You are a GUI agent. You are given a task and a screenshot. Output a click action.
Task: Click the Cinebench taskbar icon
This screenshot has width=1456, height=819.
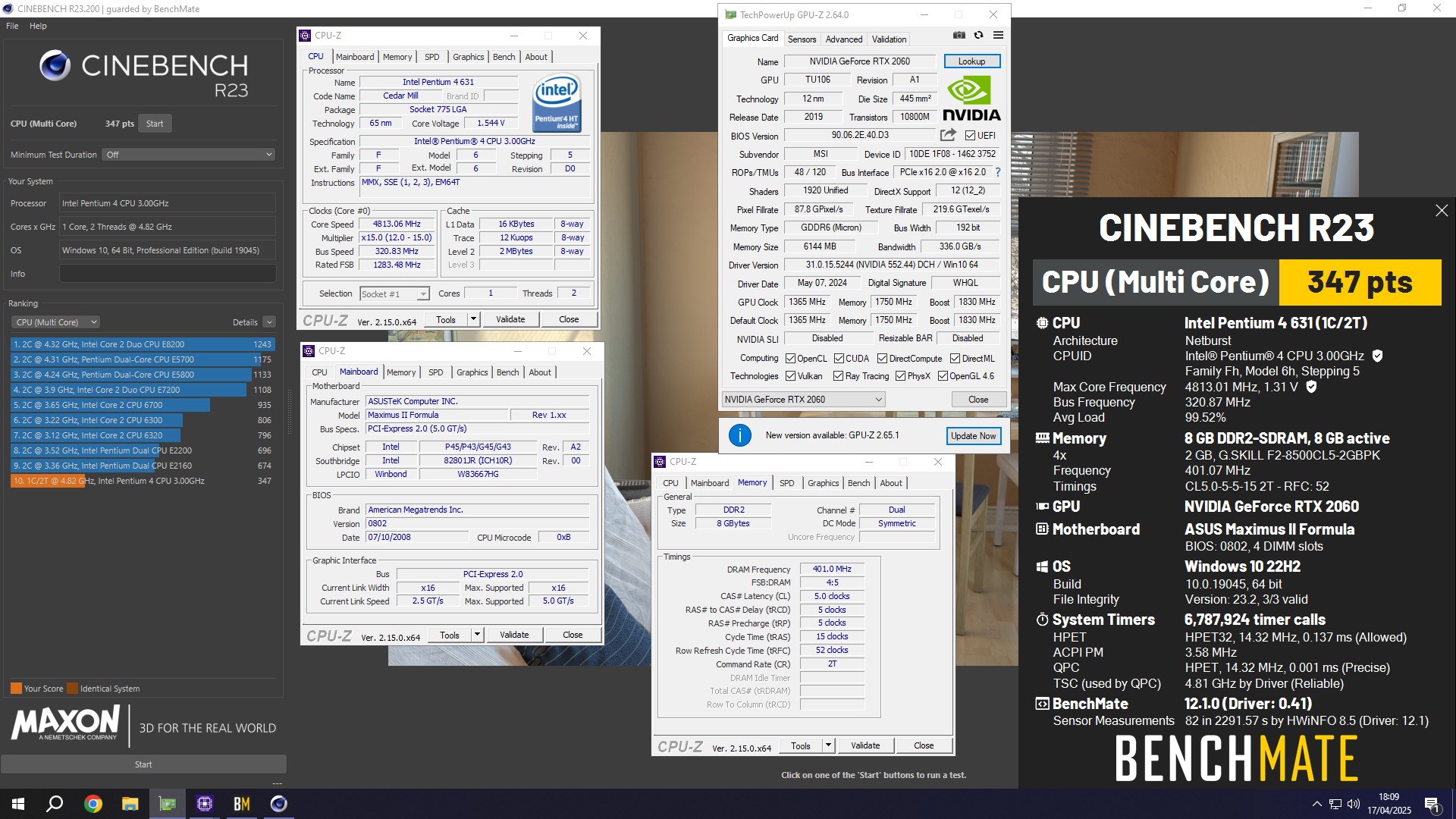[278, 804]
